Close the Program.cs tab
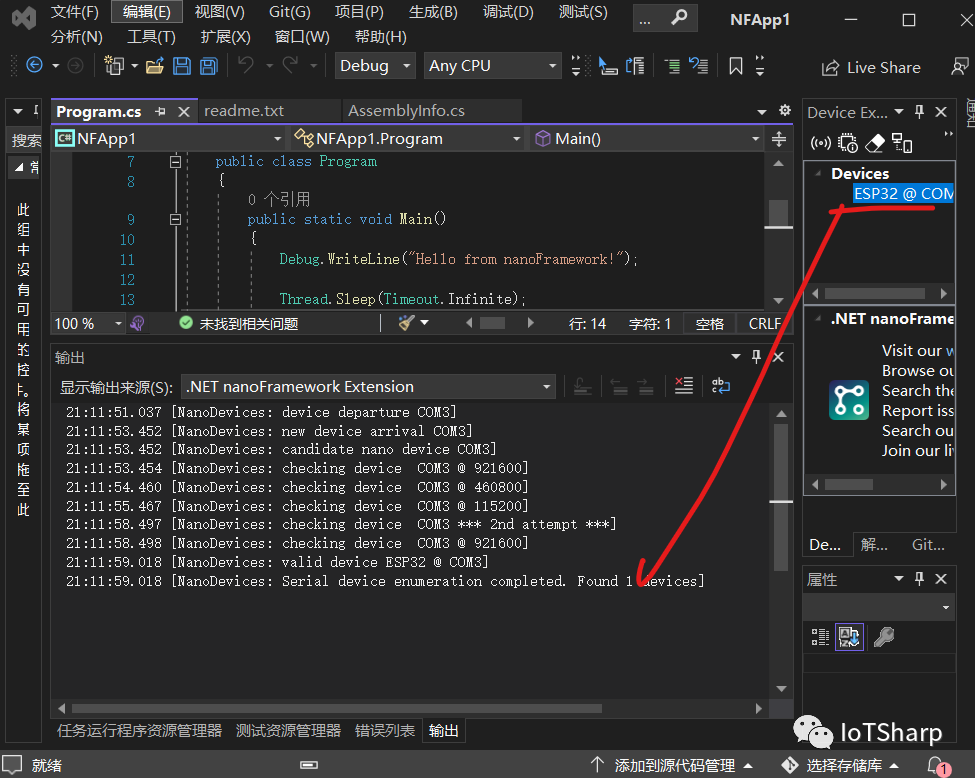This screenshot has width=975, height=778. (x=183, y=112)
